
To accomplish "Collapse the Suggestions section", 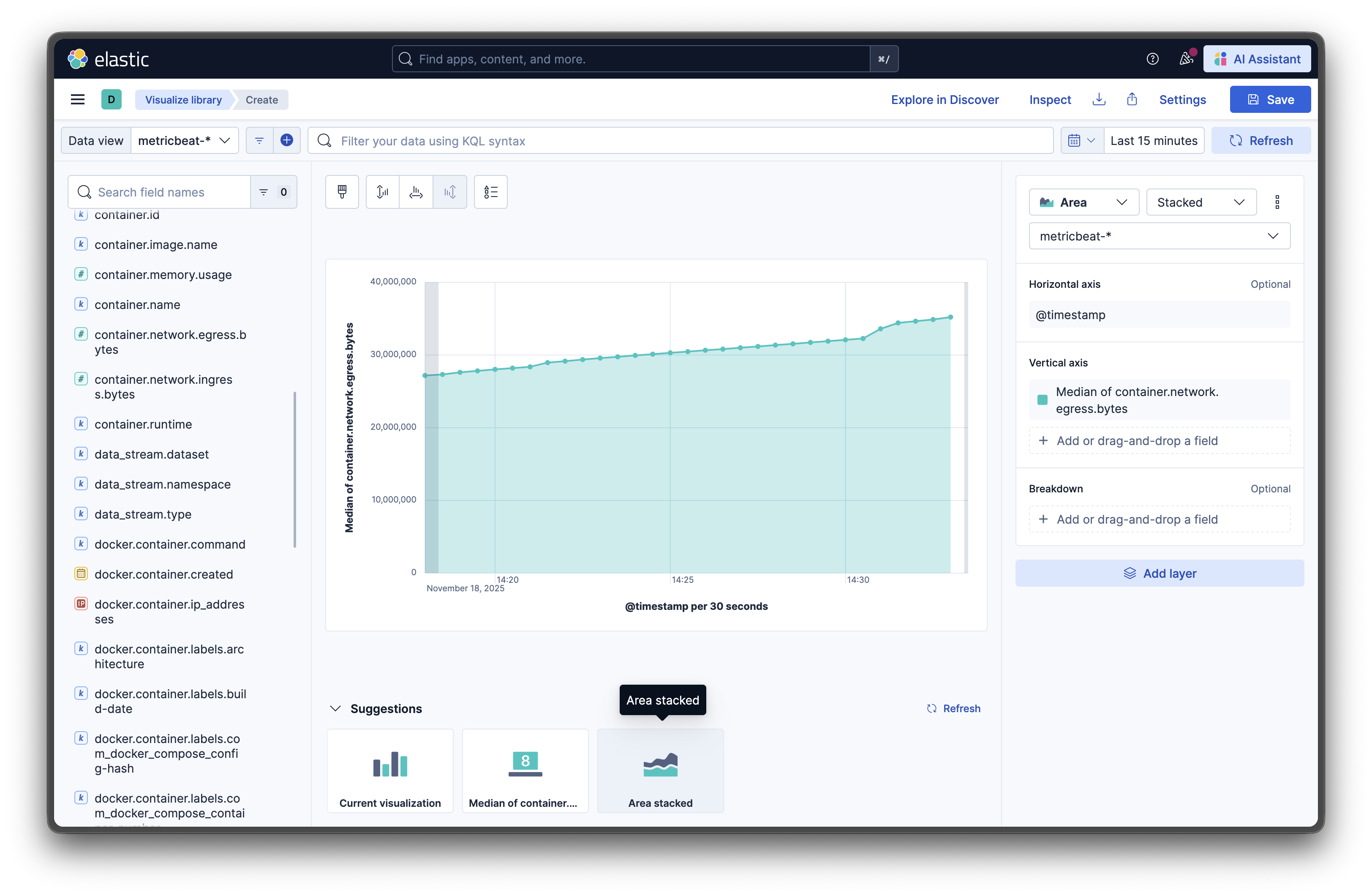I will pyautogui.click(x=336, y=708).
